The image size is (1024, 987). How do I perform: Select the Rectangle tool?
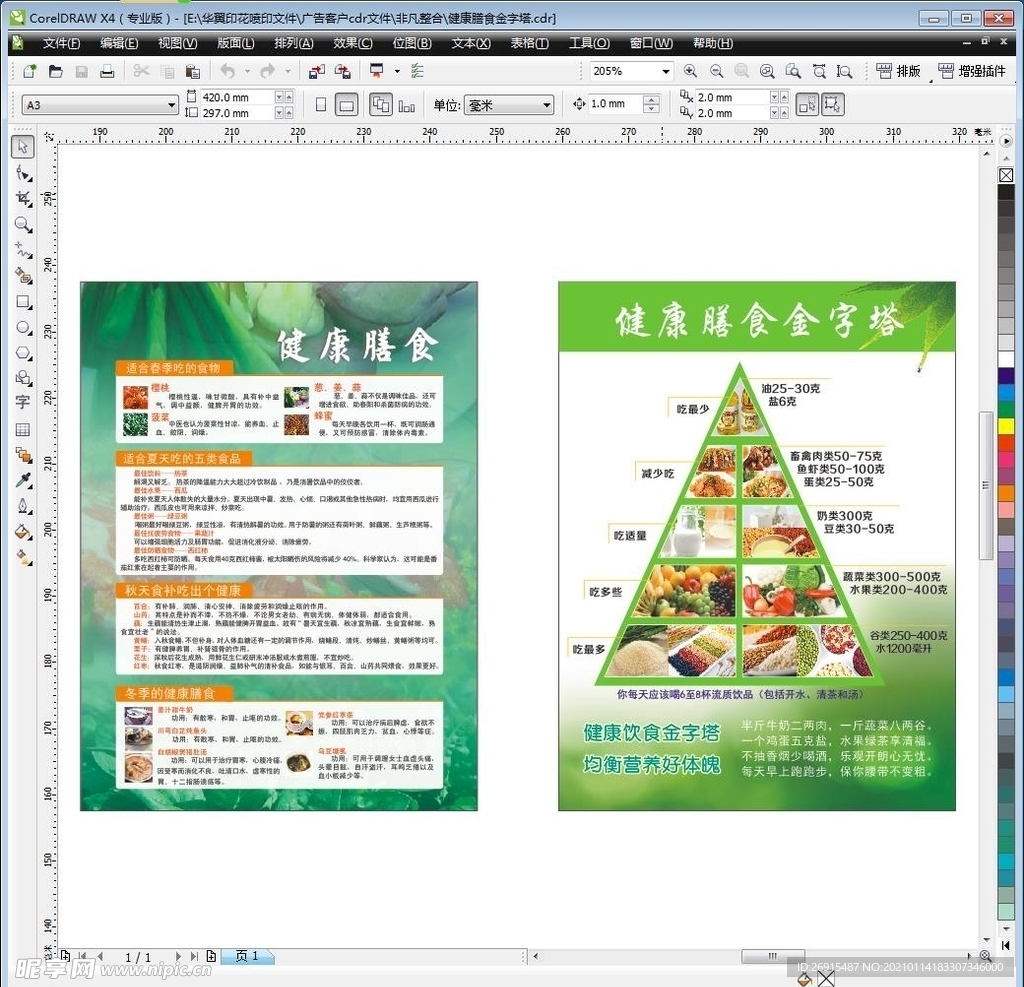[20, 301]
